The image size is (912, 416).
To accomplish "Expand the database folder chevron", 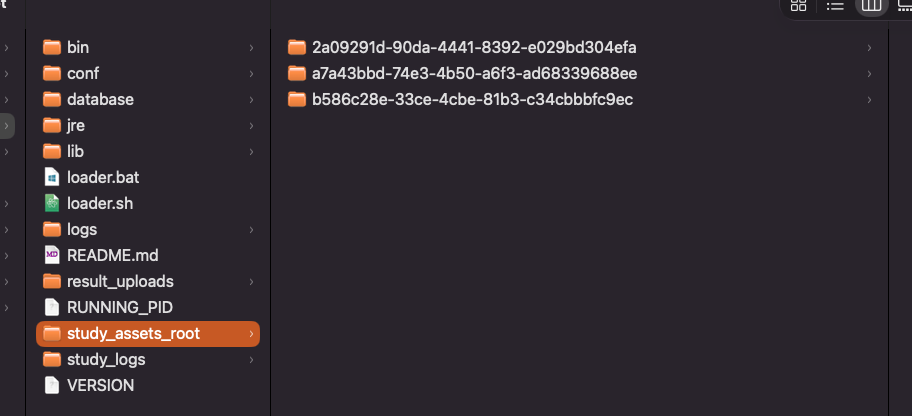I will click(x=251, y=100).
